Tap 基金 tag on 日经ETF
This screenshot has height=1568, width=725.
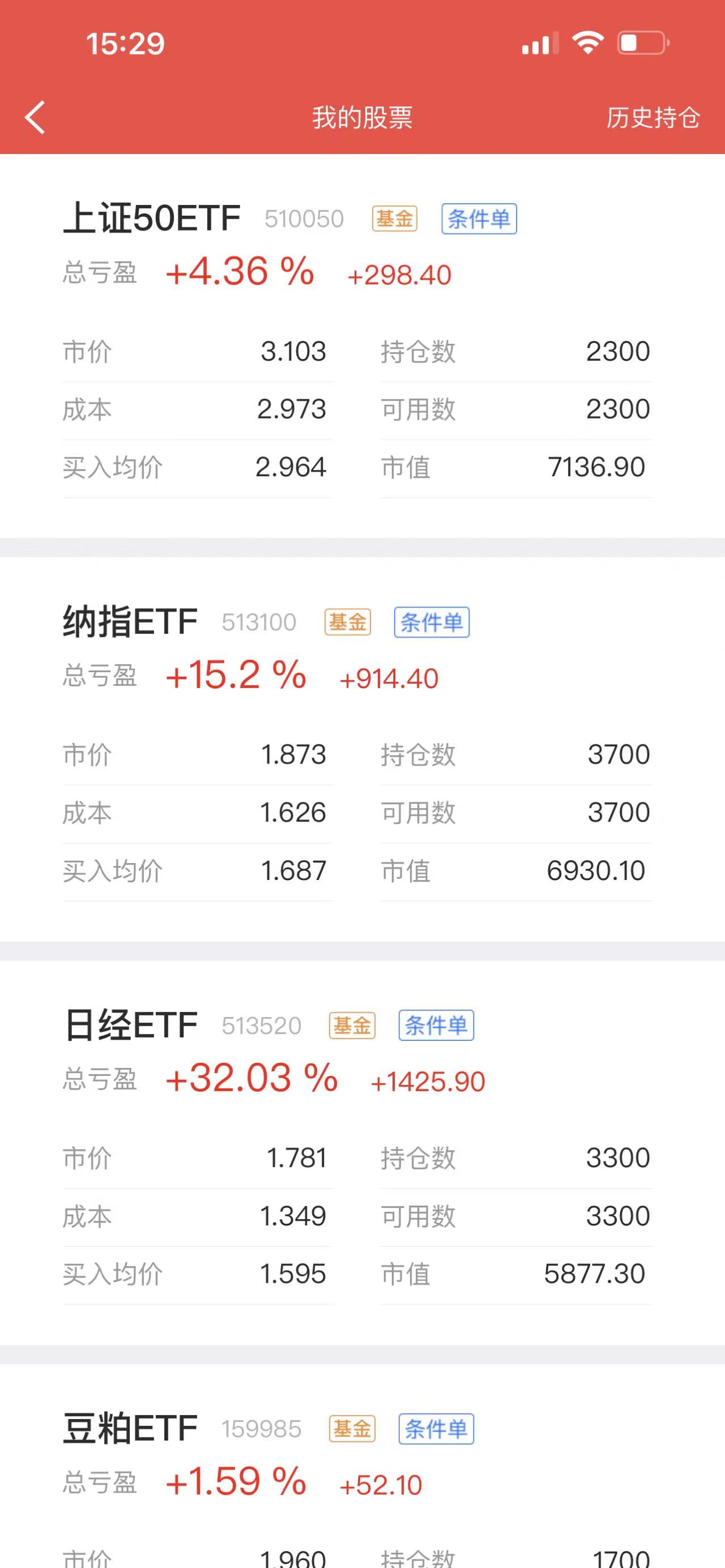(x=352, y=1026)
